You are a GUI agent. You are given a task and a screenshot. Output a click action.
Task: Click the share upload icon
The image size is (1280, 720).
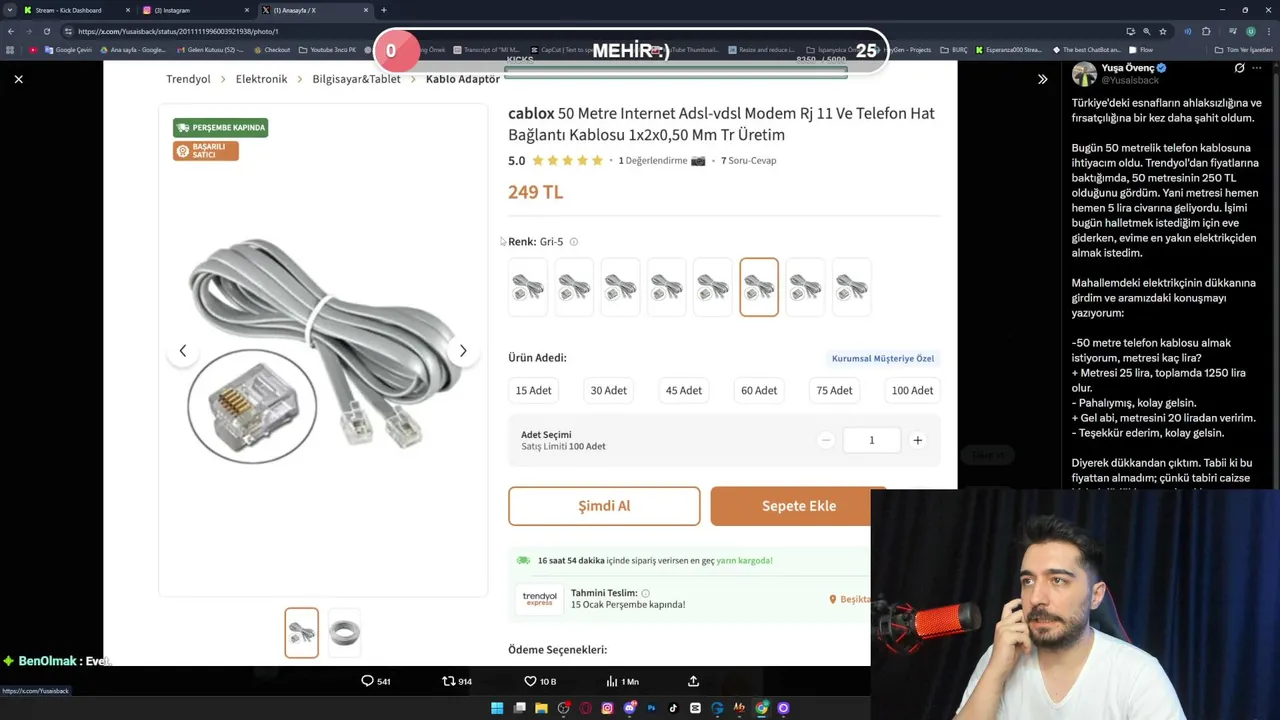693,681
